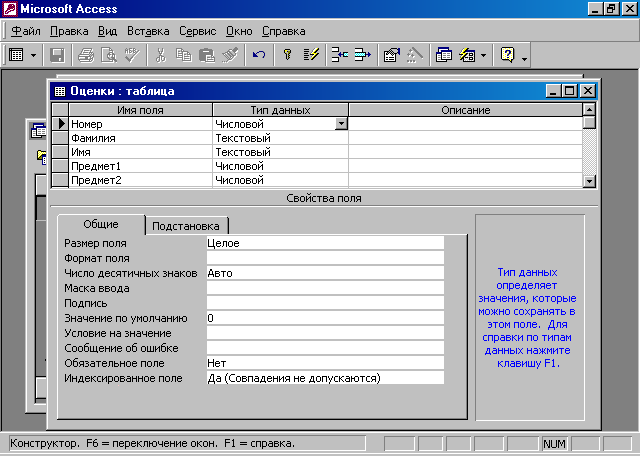Click the Help question mark icon
The image size is (640, 456).
point(507,55)
